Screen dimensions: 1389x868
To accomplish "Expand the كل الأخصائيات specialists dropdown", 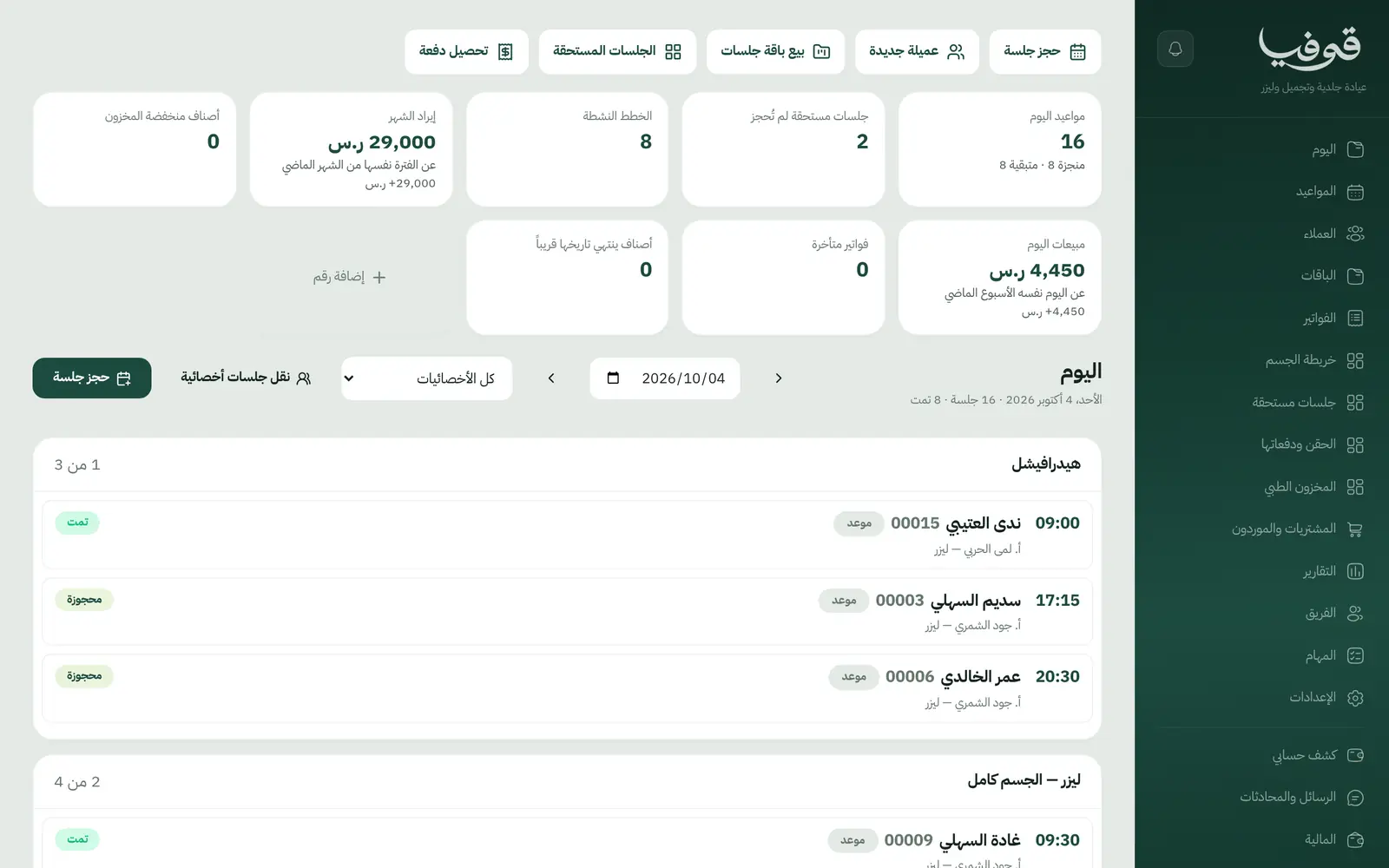I will (426, 378).
